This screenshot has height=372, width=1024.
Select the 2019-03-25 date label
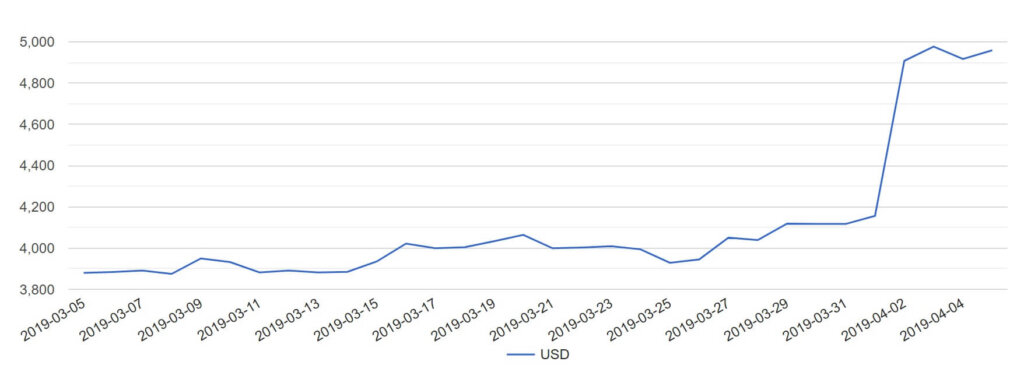pyautogui.click(x=642, y=318)
